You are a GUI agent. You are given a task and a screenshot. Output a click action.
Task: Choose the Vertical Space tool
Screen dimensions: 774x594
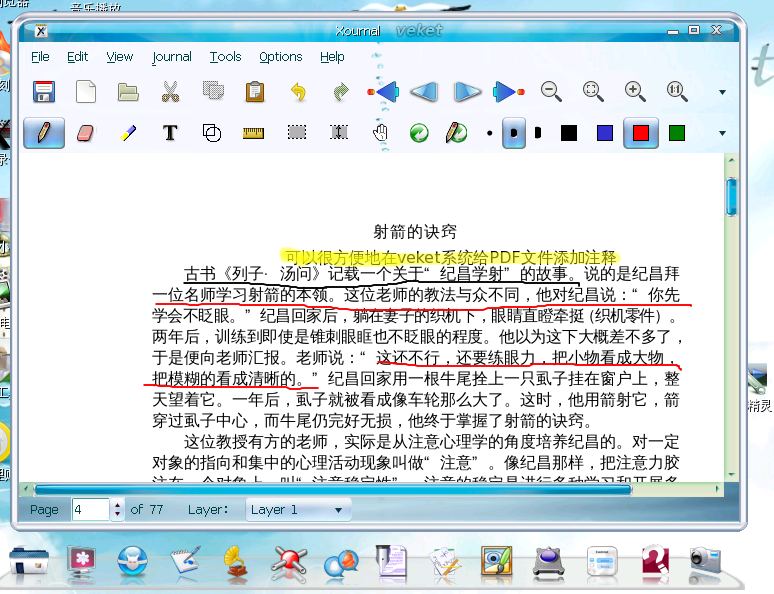[339, 132]
